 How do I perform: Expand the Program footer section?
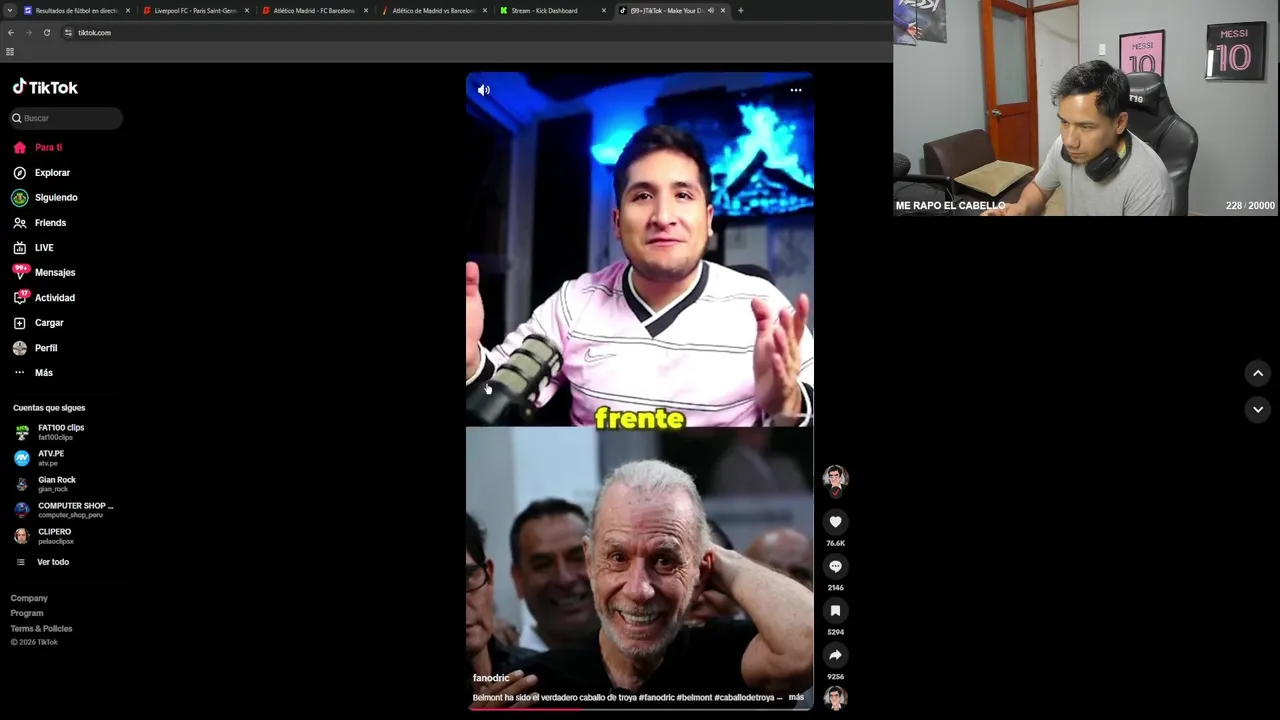click(27, 613)
